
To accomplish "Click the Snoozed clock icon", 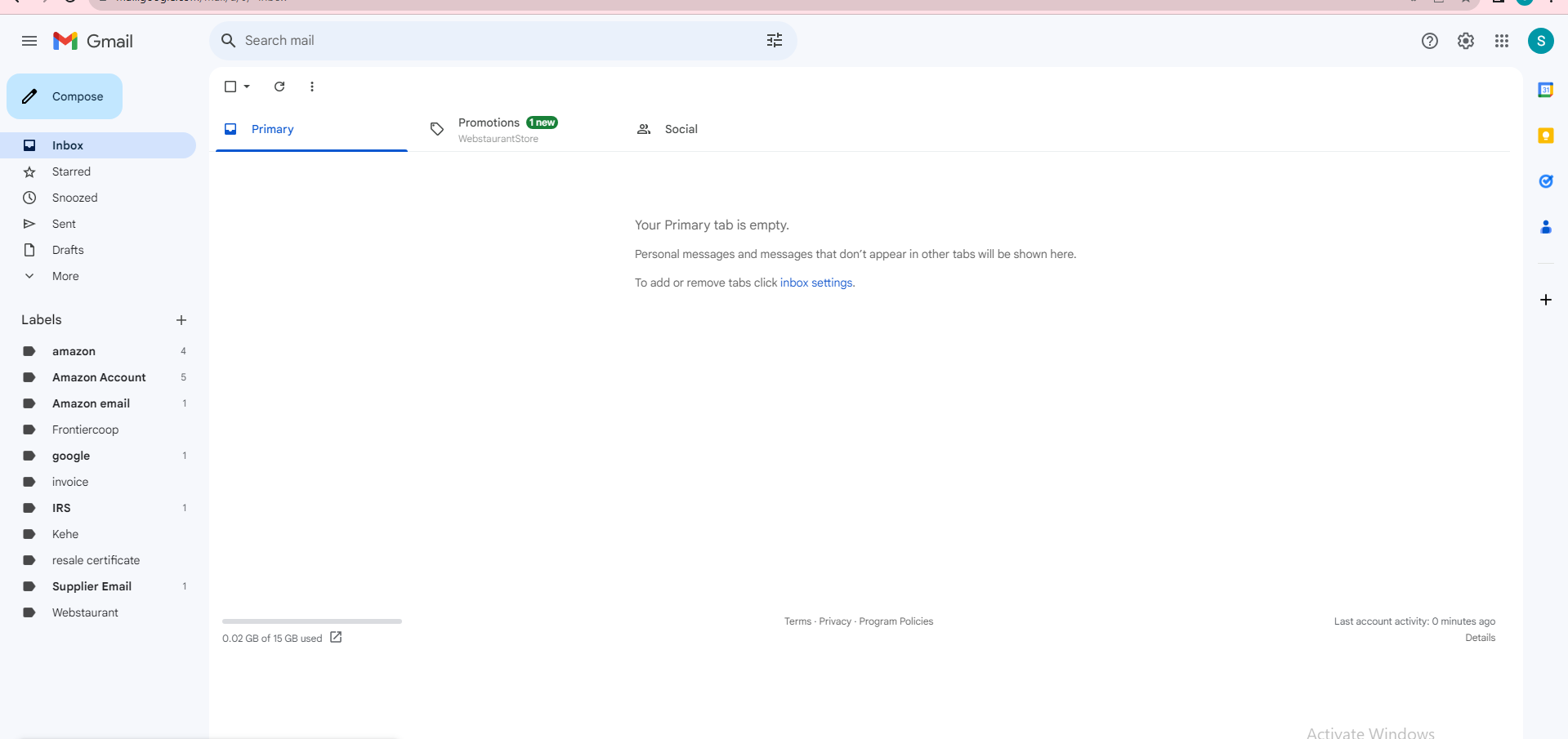I will point(29,198).
